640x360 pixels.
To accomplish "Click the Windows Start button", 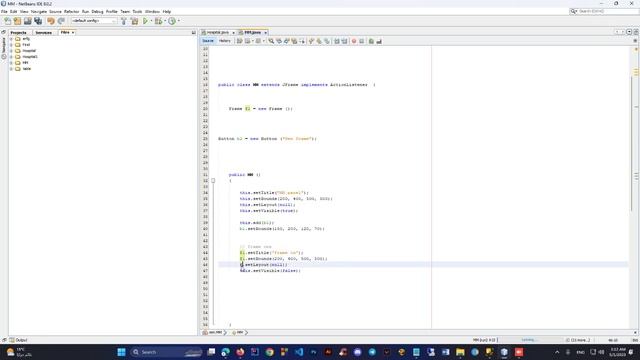I will pyautogui.click(x=121, y=352).
